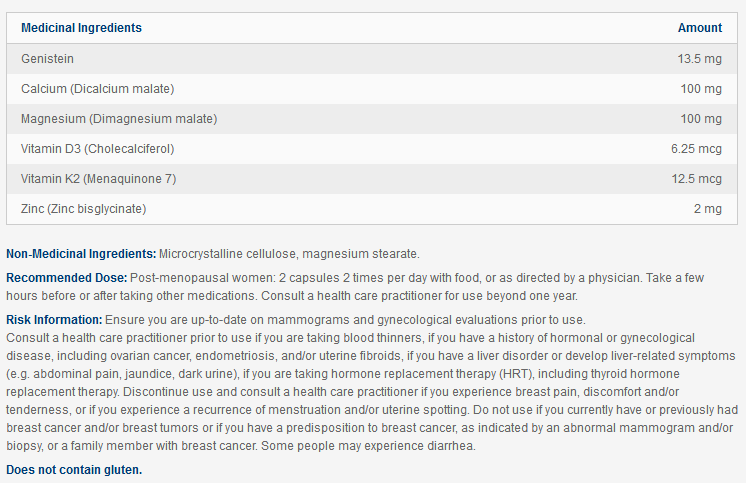Select the Genistein ingredient row
Screen dimensions: 746x483
click(47, 59)
